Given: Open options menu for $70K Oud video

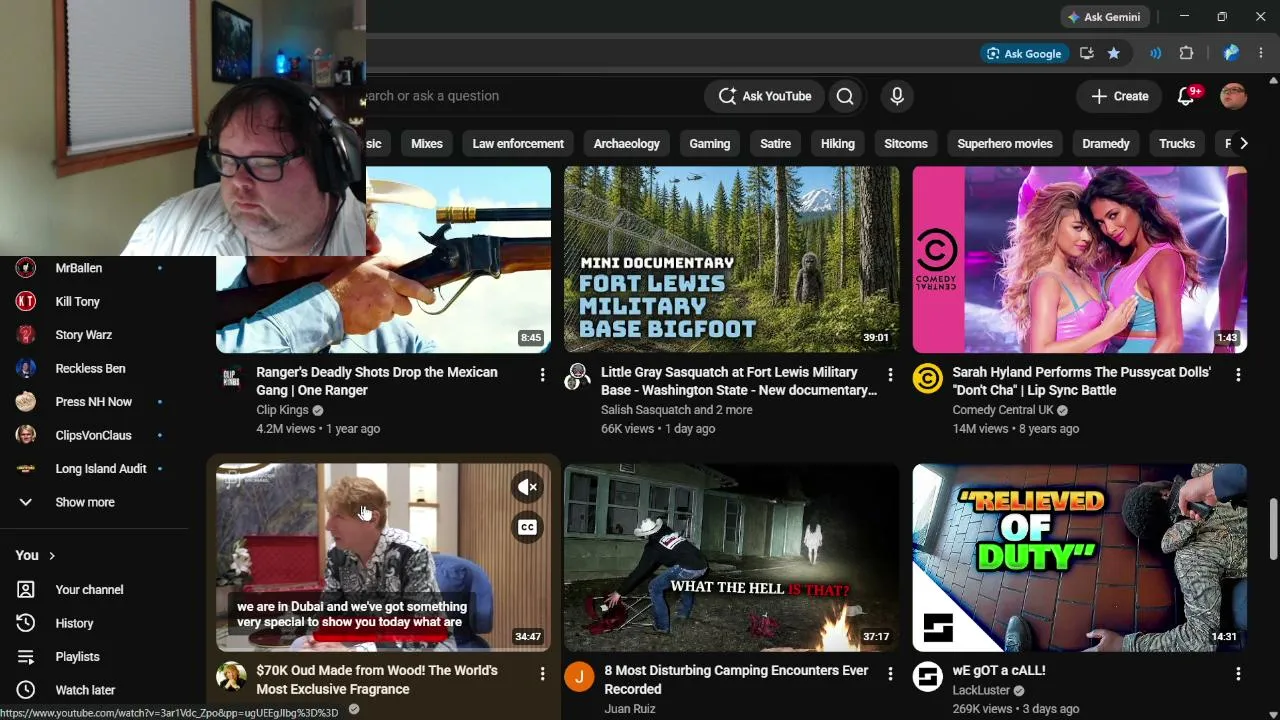Looking at the screenshot, I should (543, 675).
